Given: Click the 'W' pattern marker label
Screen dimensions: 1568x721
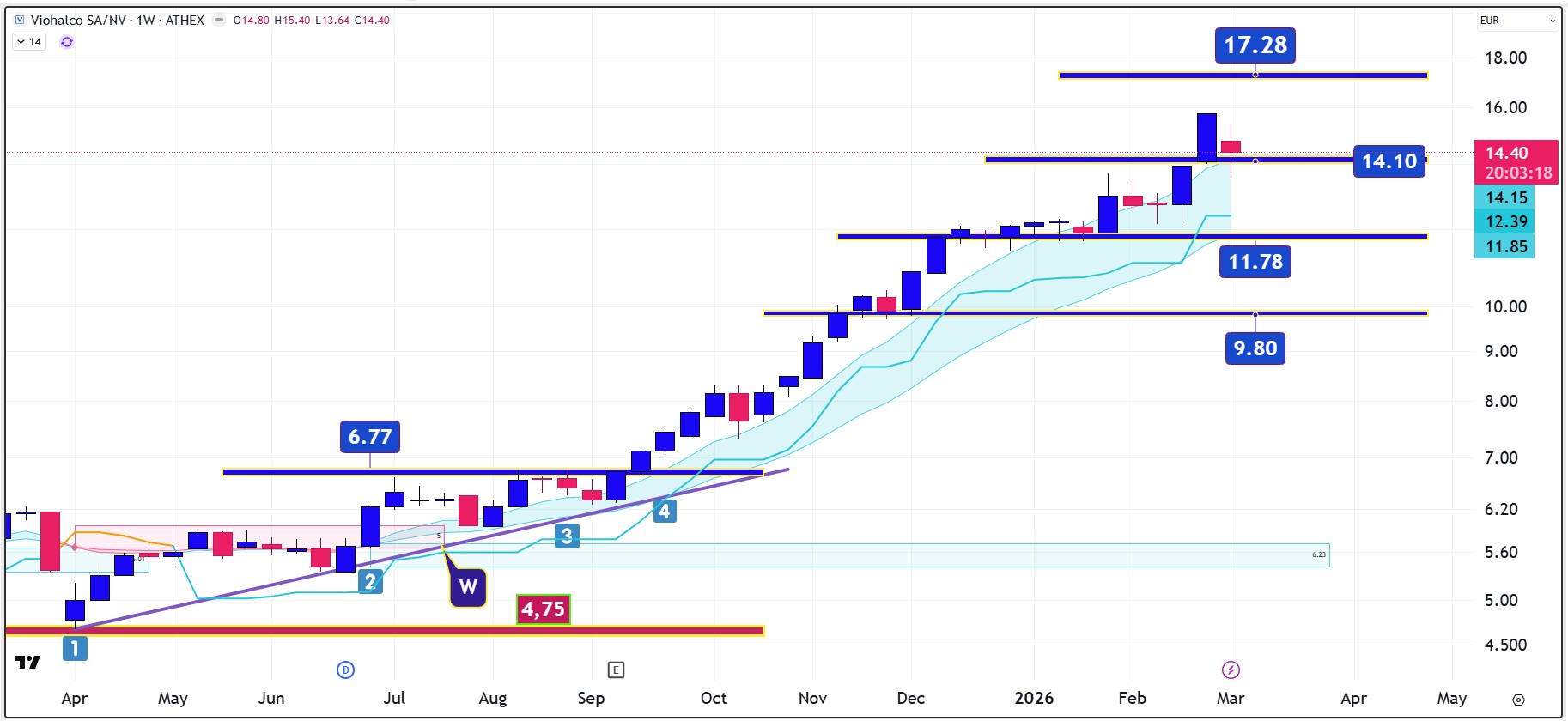Looking at the screenshot, I should click(468, 587).
